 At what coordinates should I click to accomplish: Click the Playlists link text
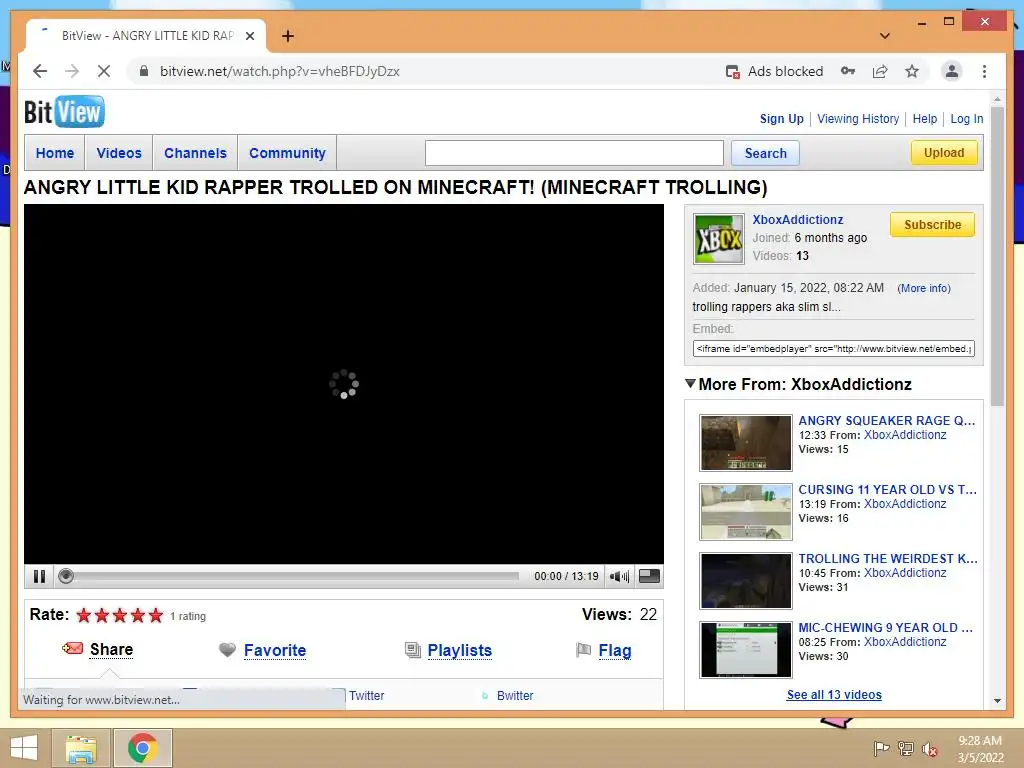click(x=460, y=650)
